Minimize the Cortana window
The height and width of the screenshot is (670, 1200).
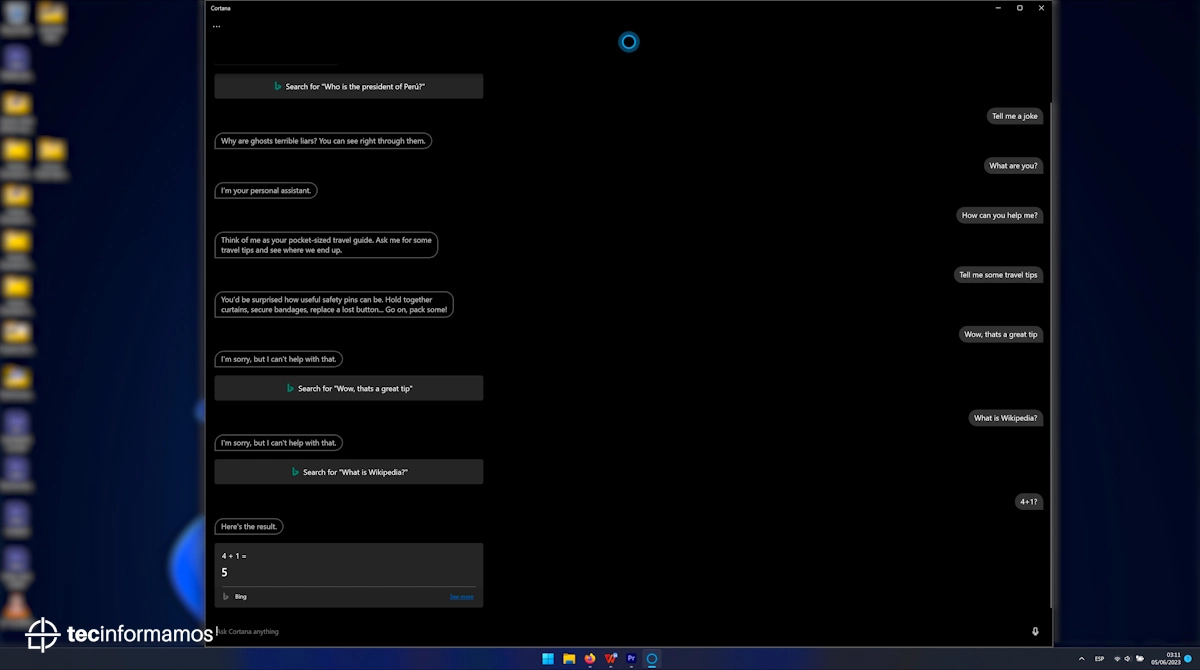998,8
